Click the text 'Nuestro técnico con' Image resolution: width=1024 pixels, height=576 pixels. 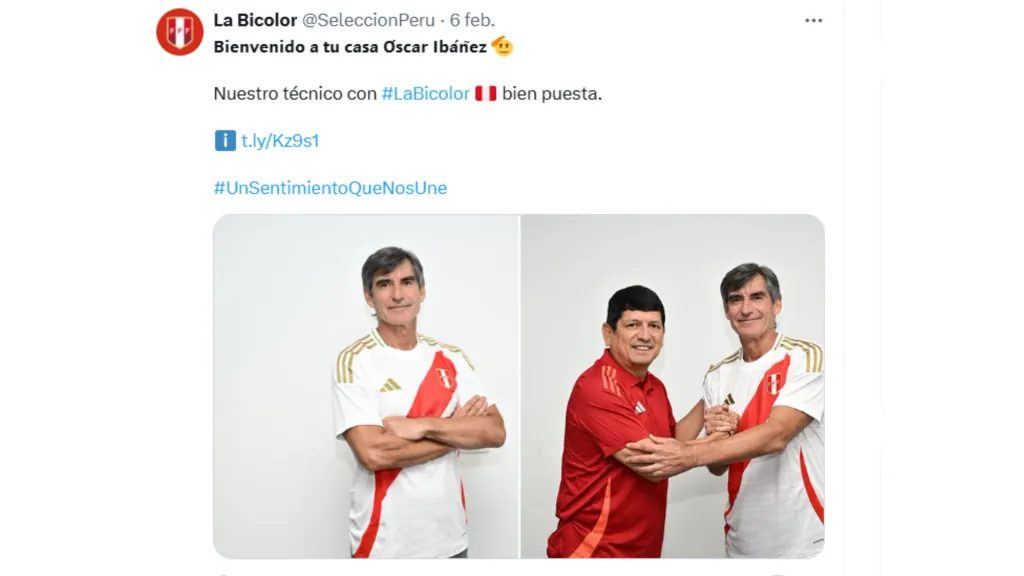[295, 93]
